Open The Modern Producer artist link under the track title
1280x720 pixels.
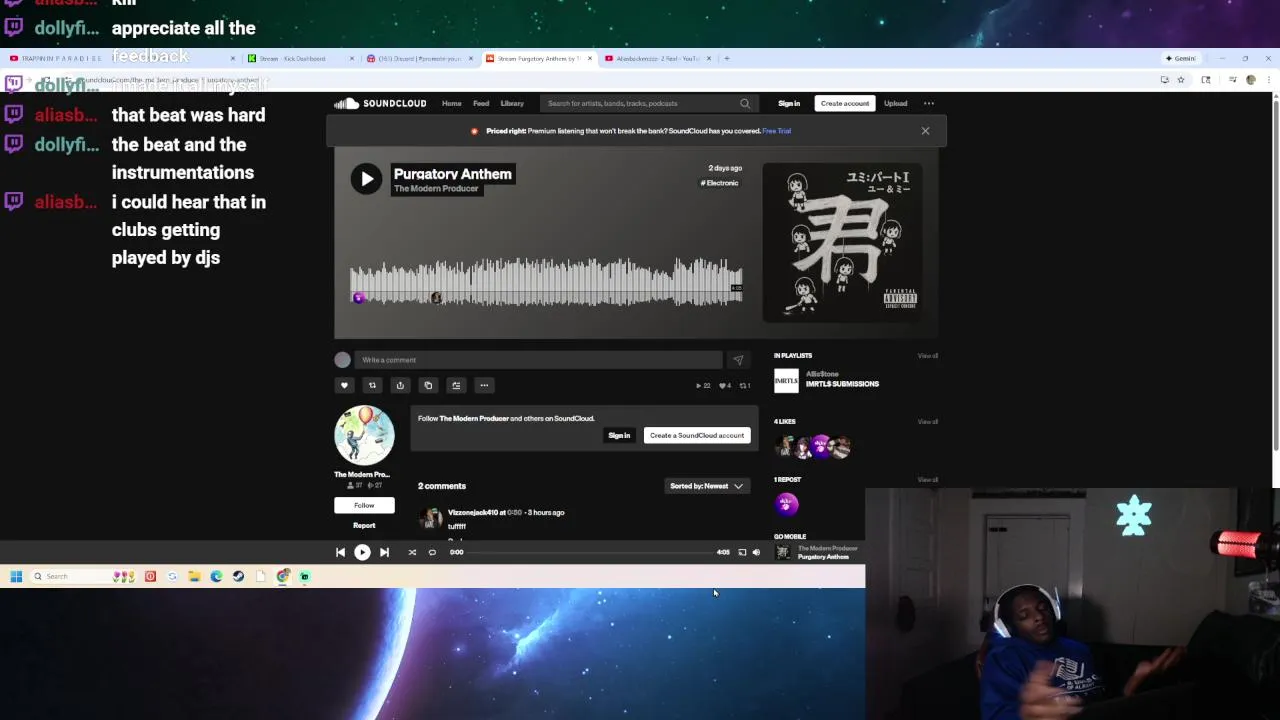[436, 189]
